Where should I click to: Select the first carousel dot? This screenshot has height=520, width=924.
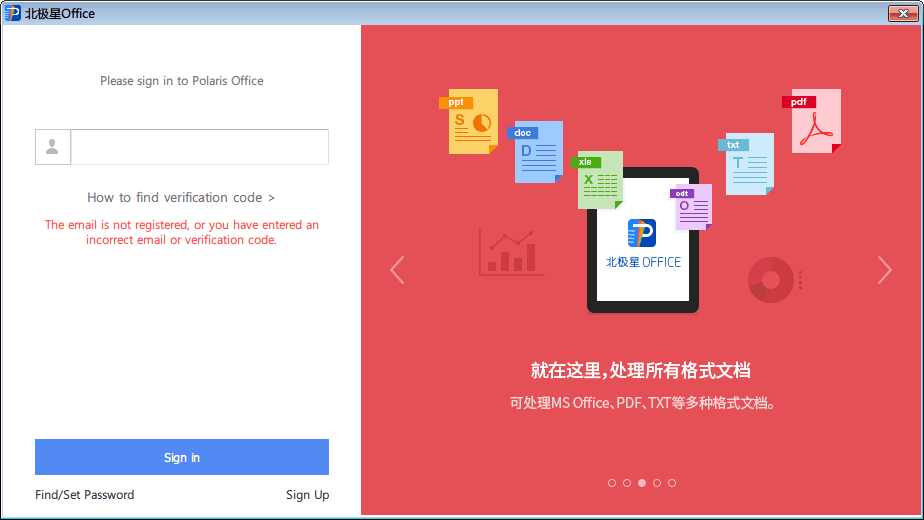[612, 483]
